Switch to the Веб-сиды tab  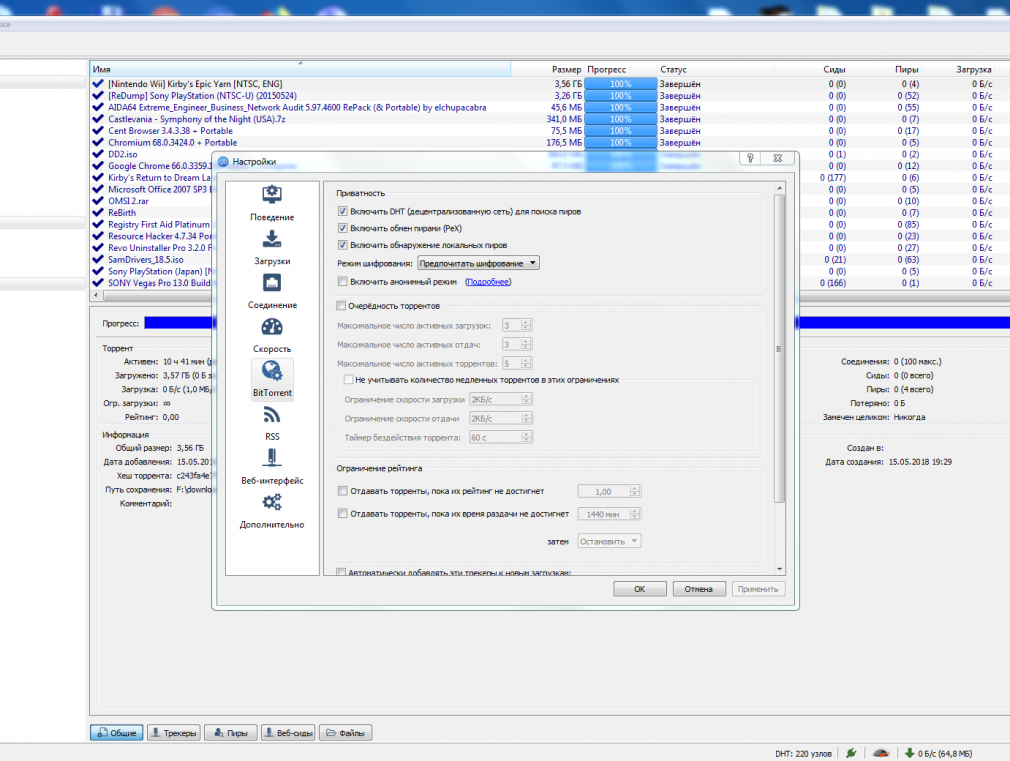[x=288, y=733]
